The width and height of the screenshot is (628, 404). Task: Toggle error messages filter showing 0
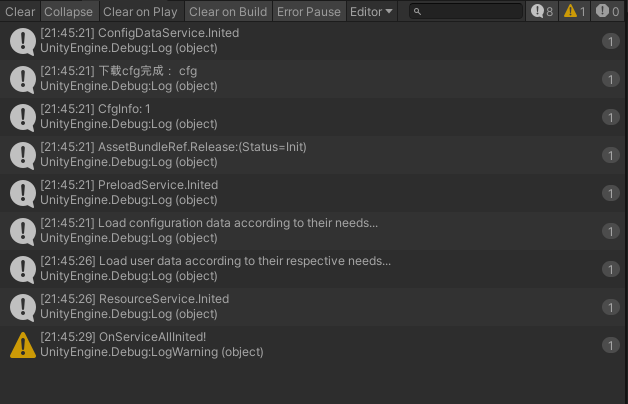pyautogui.click(x=608, y=12)
